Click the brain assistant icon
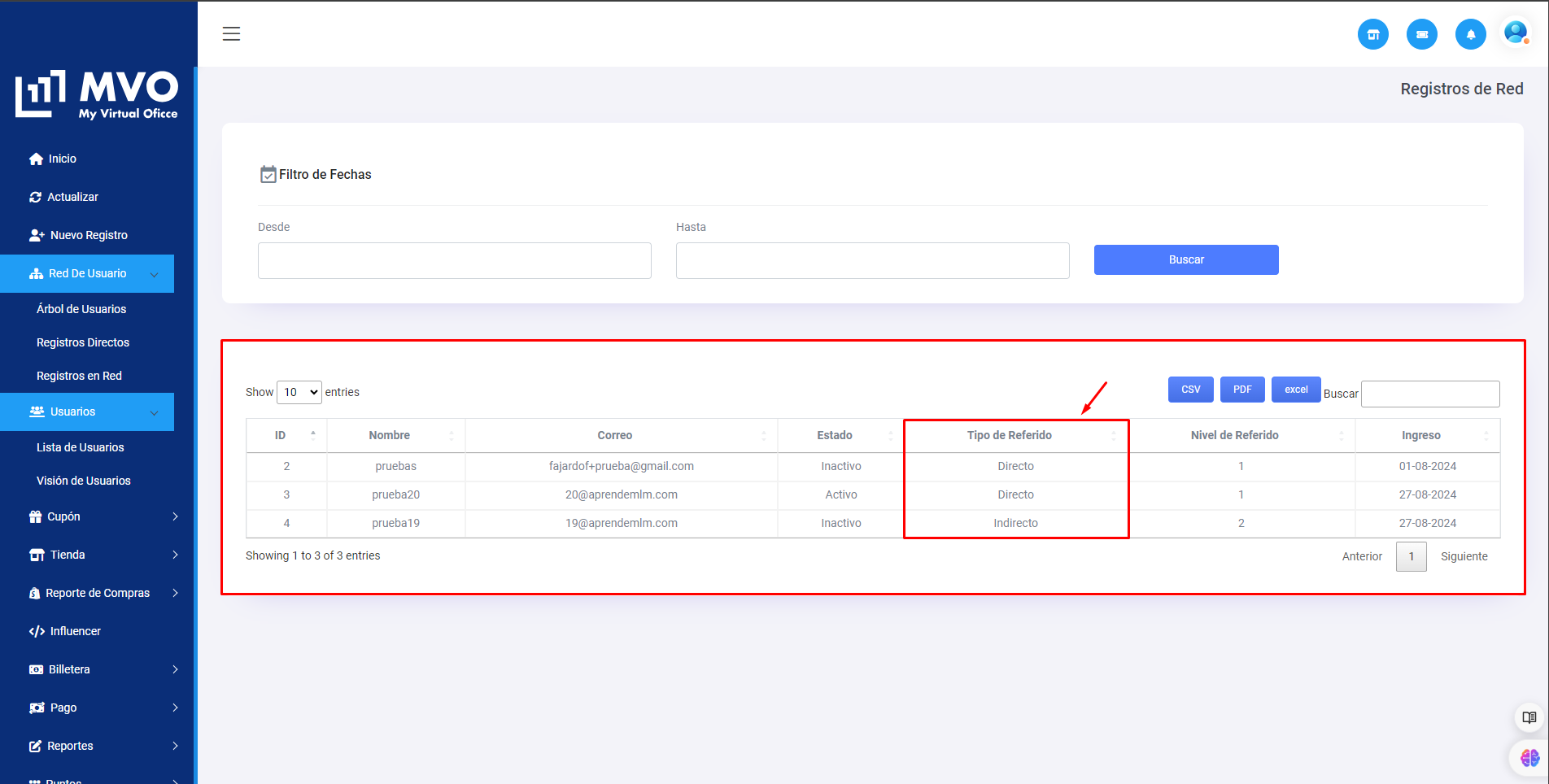The width and height of the screenshot is (1549, 784). (1529, 758)
